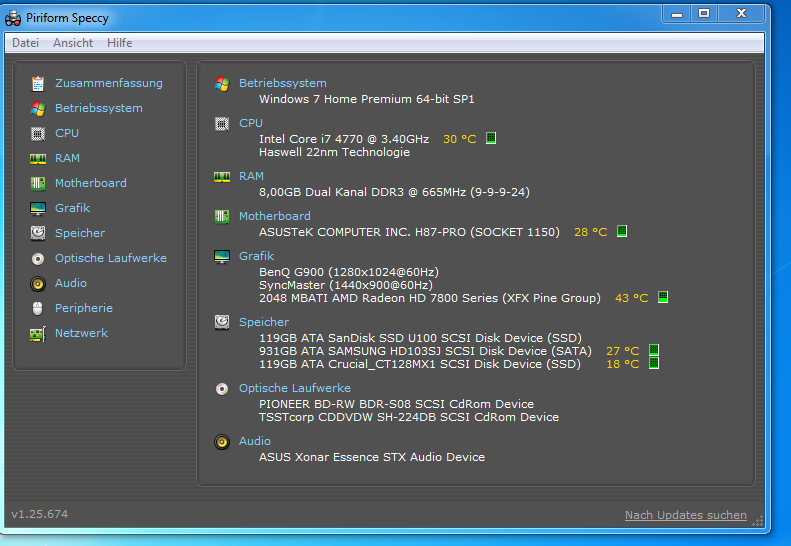Click version label v1.25.674
The width and height of the screenshot is (791, 546).
point(39,514)
